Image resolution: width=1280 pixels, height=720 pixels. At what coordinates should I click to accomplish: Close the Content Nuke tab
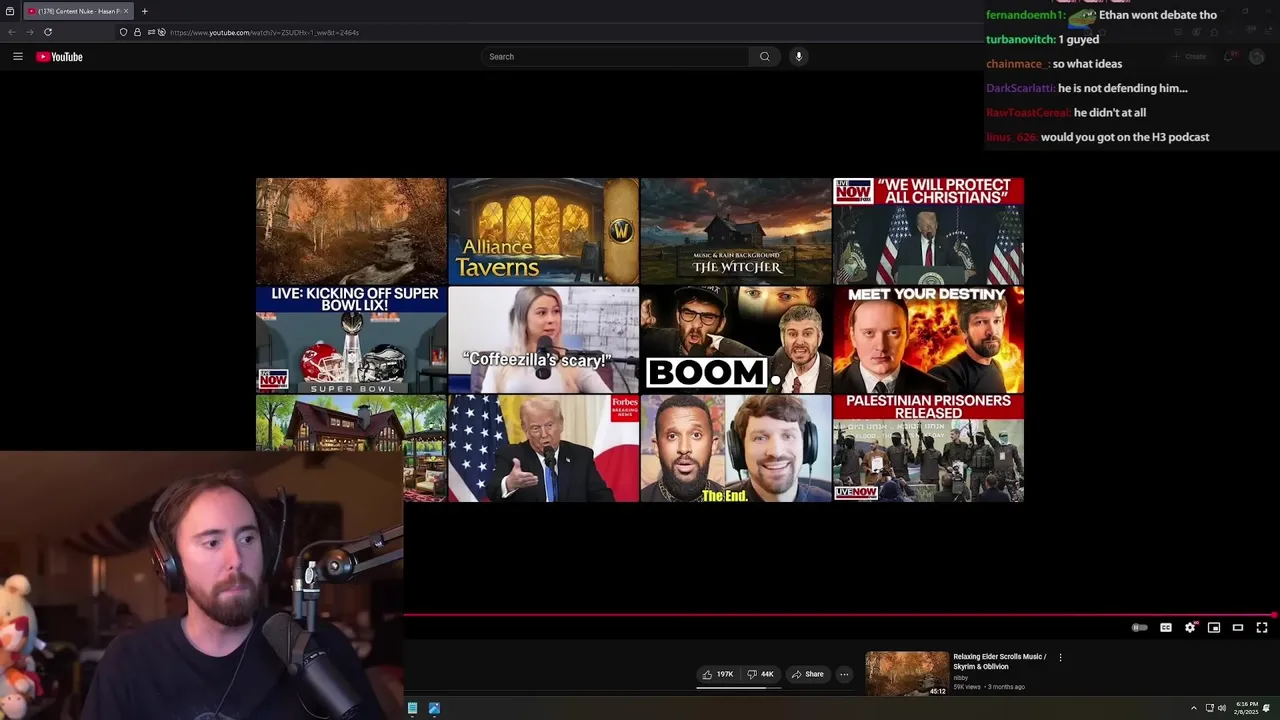[x=126, y=11]
